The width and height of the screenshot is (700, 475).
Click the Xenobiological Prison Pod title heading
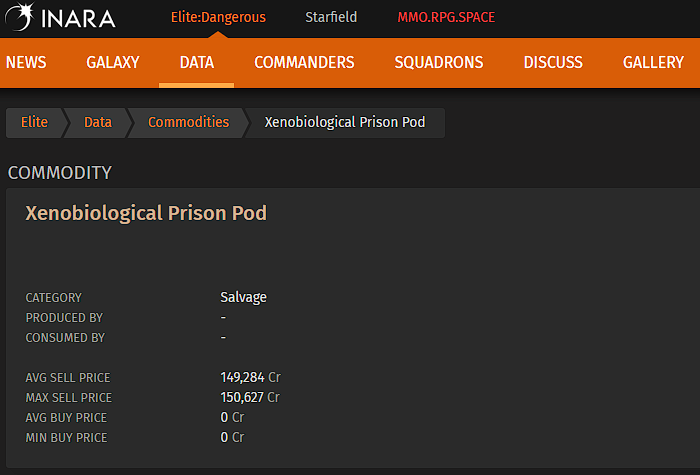[x=146, y=213]
